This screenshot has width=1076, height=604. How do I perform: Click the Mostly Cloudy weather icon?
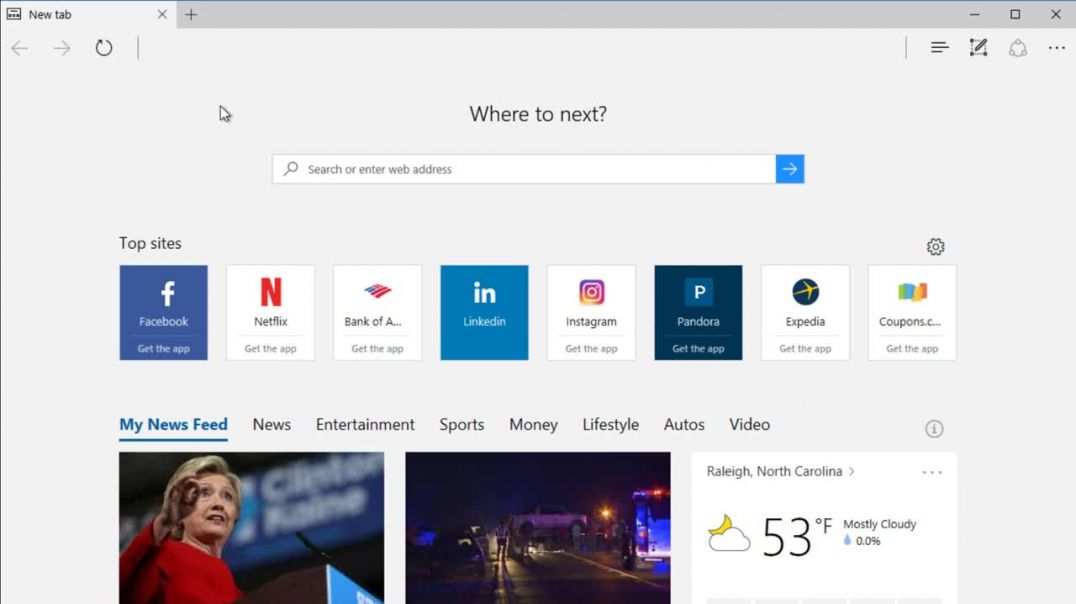click(728, 534)
